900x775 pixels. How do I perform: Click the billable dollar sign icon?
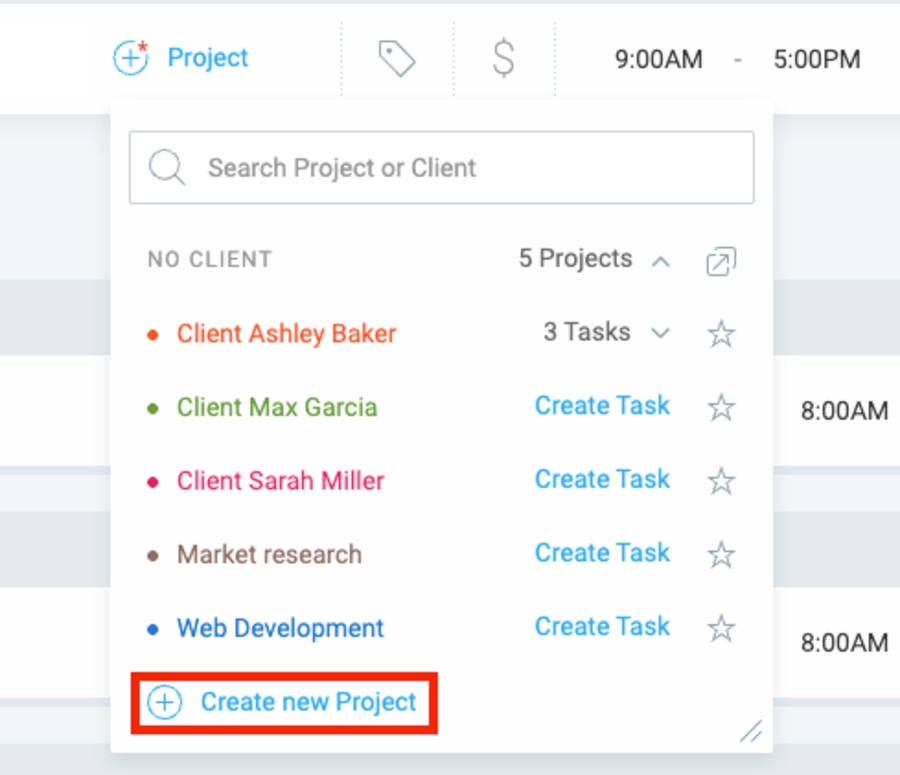point(505,58)
